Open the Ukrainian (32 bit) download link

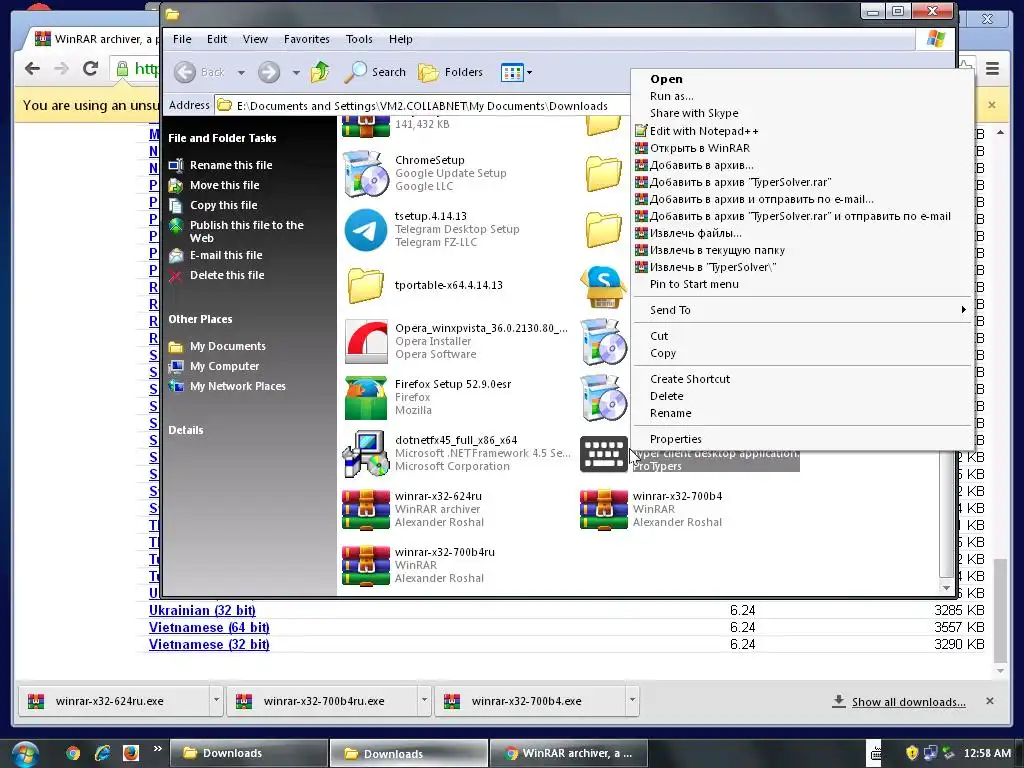(x=202, y=611)
